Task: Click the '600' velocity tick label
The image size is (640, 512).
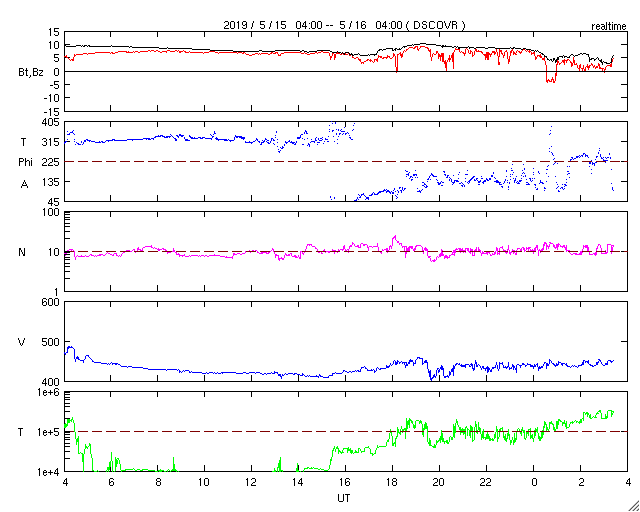Action: click(51, 302)
